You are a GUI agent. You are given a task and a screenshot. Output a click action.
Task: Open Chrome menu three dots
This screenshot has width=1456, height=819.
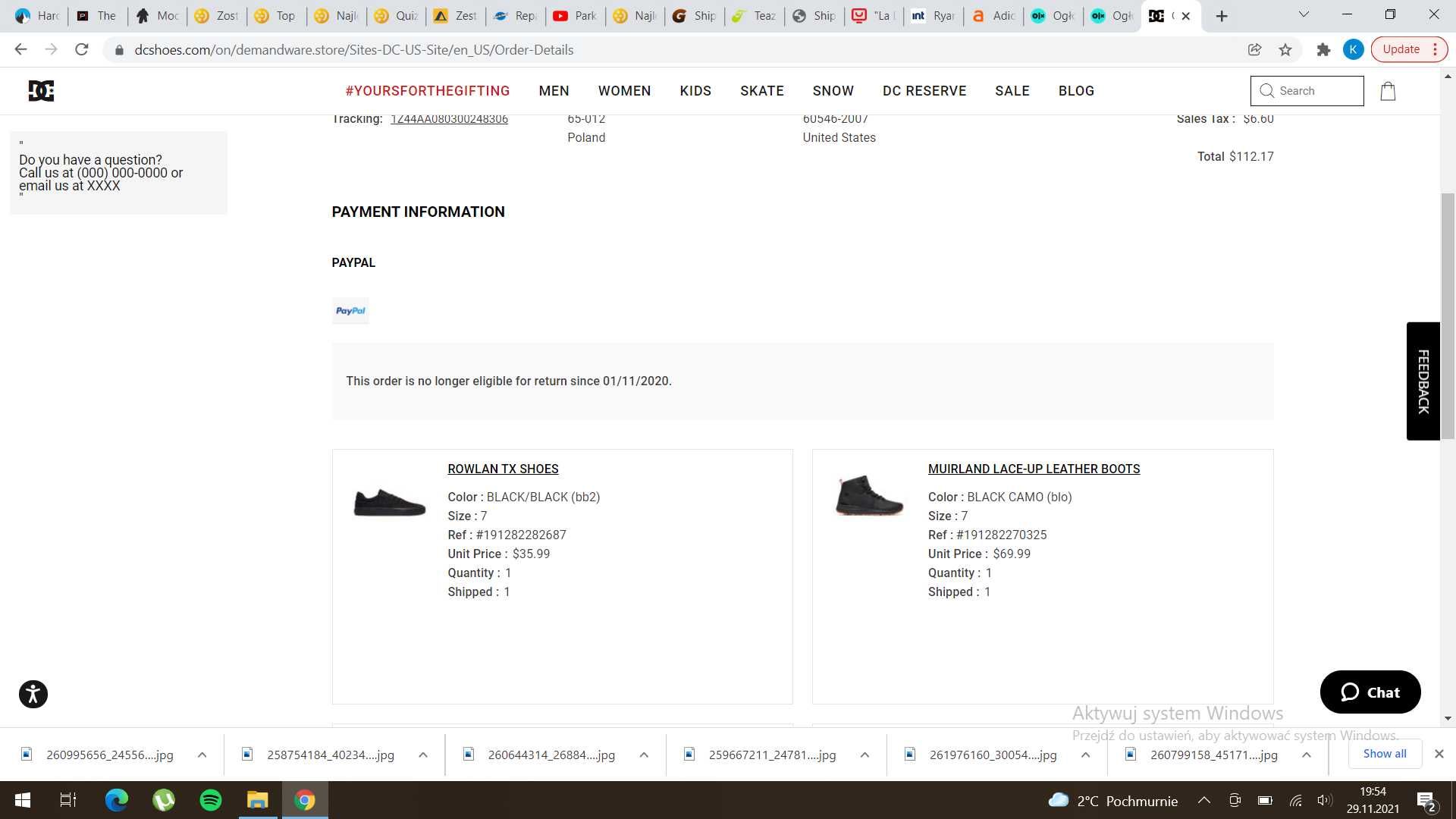point(1435,49)
